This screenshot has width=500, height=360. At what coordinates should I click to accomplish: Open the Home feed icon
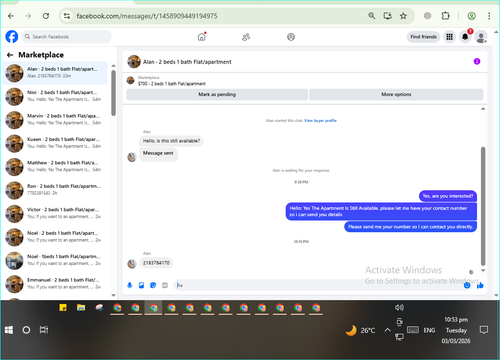click(x=202, y=37)
